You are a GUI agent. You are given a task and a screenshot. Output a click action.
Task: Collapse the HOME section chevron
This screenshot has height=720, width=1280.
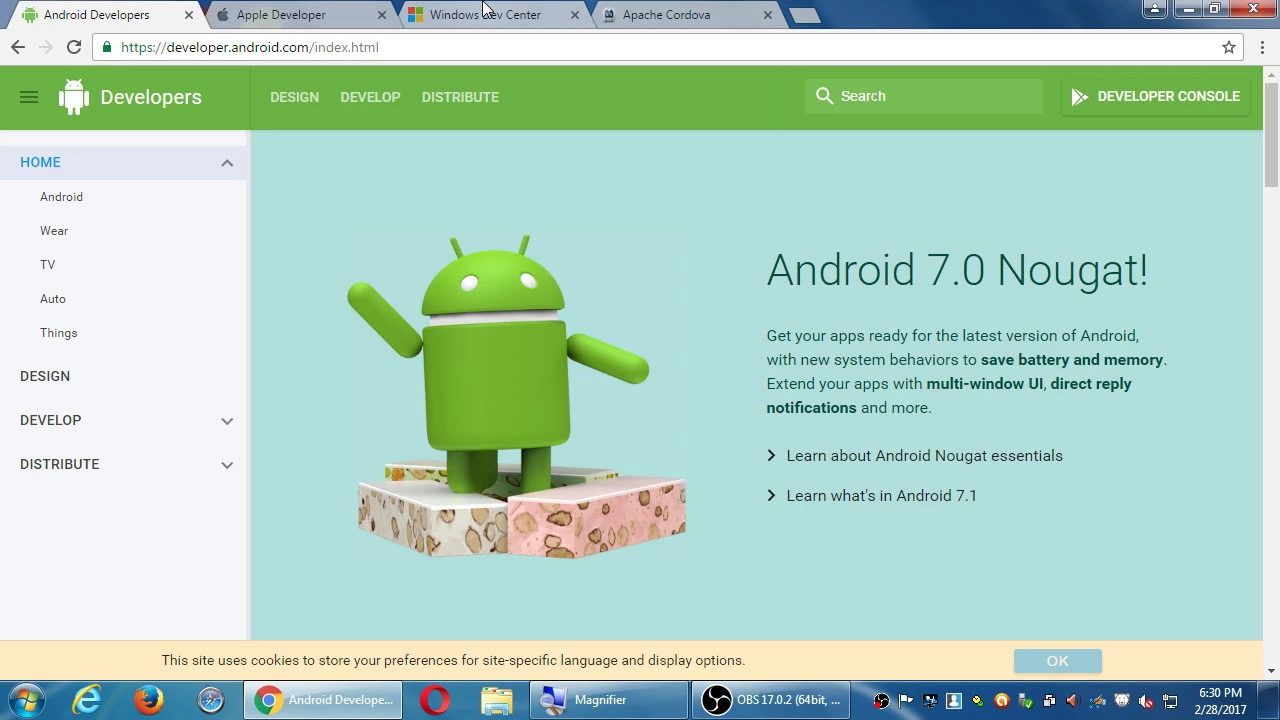(227, 163)
